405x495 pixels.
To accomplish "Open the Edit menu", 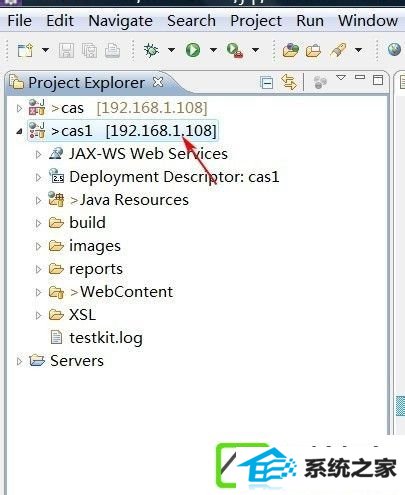I will coord(60,21).
